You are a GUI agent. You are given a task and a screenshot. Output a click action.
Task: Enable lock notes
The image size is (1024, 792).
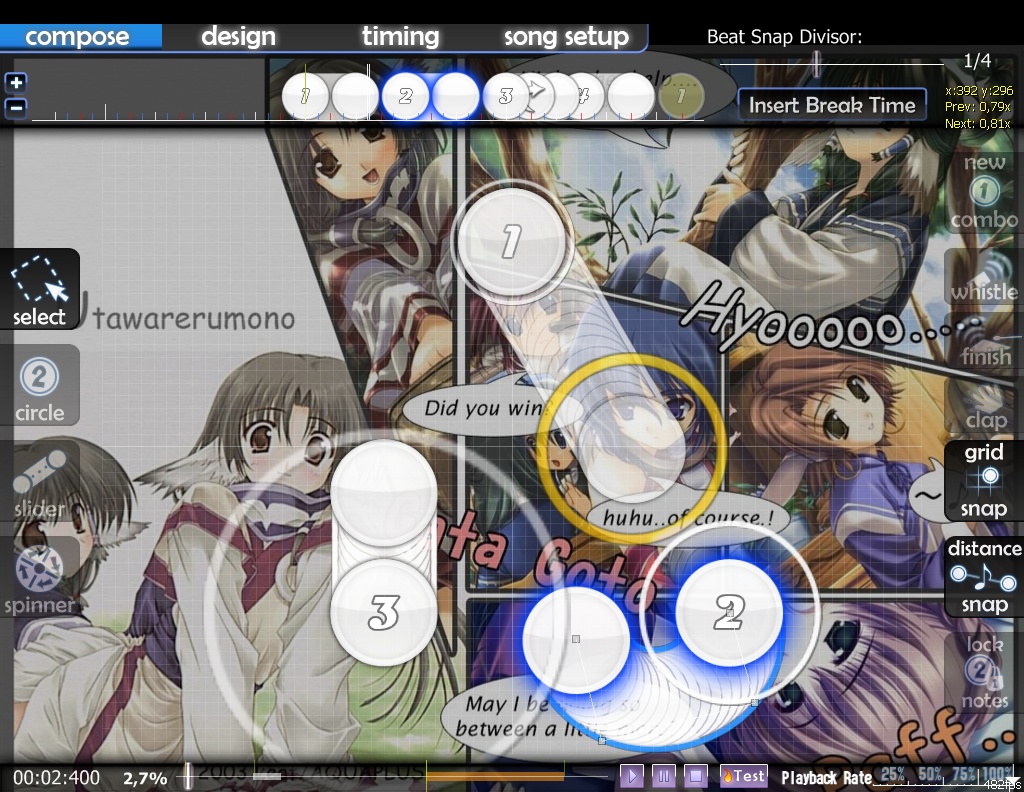984,673
